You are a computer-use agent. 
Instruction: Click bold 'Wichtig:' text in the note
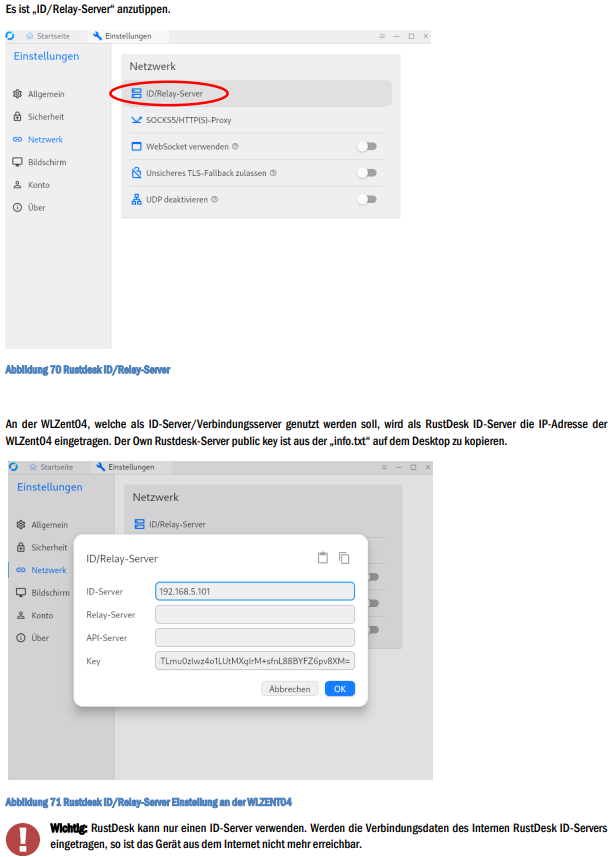69,828
